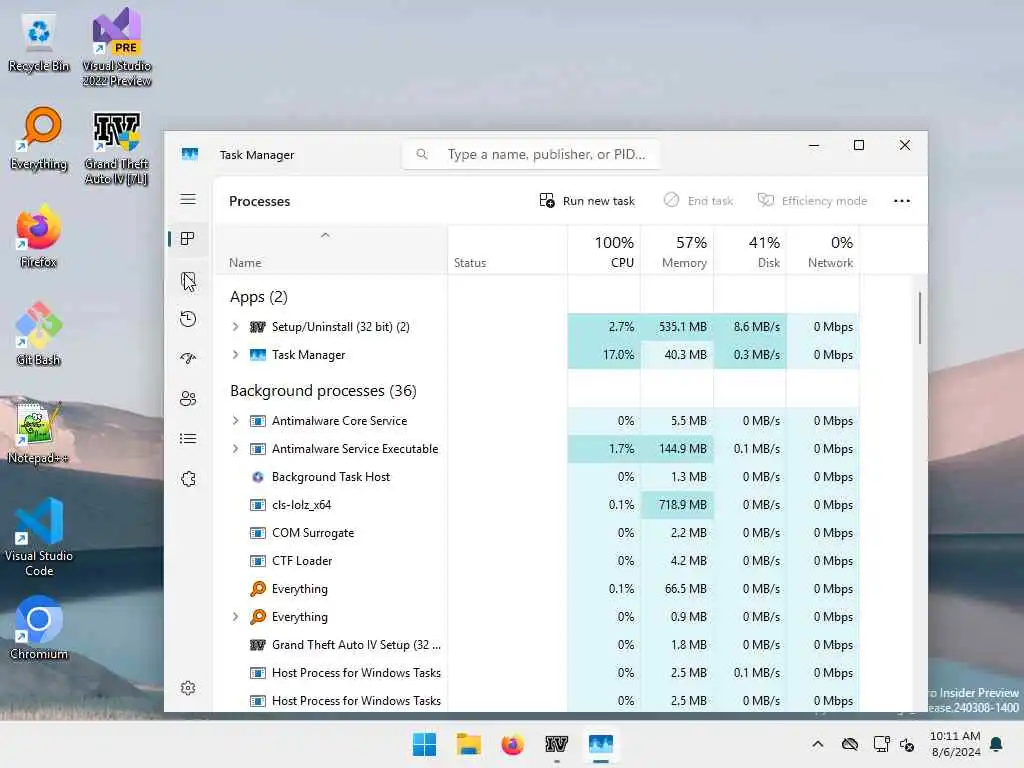
Task: Sort processes by Disk column
Action: pos(751,251)
